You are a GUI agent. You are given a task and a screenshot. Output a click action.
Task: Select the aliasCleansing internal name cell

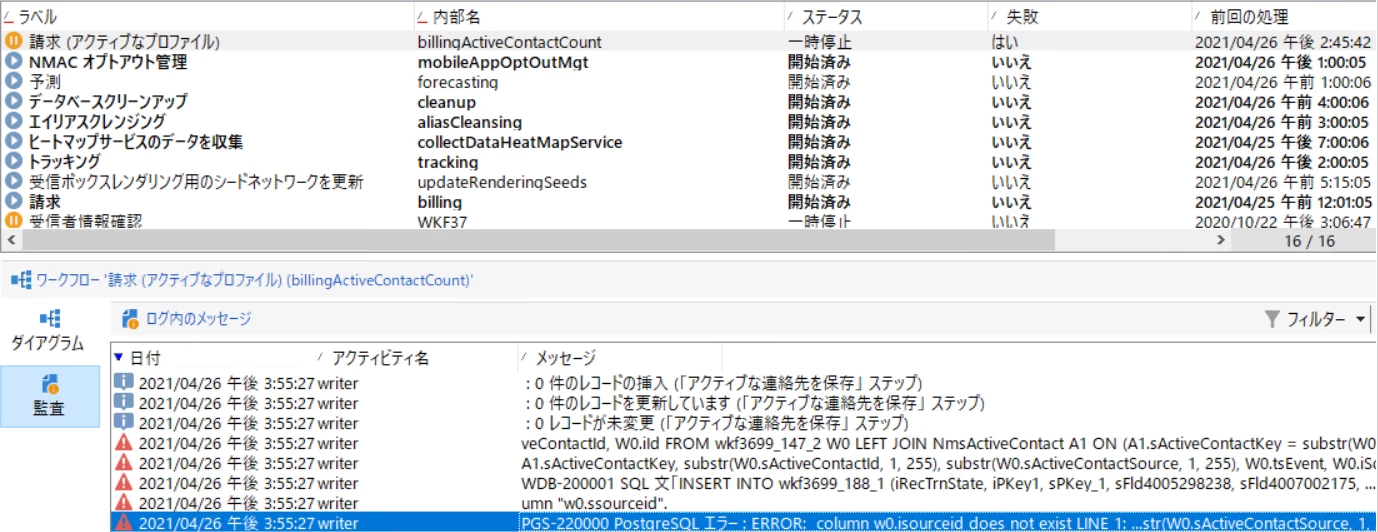[x=469, y=121]
